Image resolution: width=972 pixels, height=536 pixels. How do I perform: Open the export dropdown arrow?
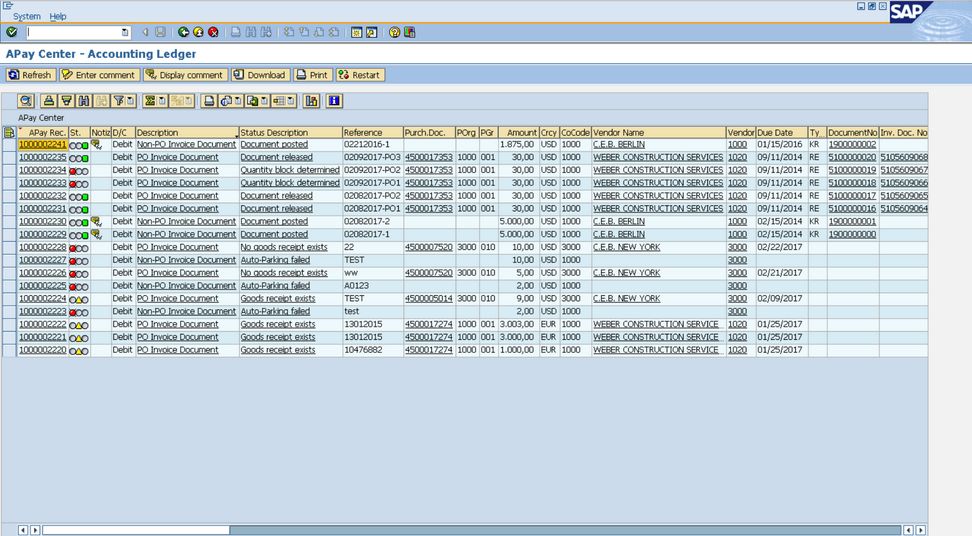click(x=264, y=100)
